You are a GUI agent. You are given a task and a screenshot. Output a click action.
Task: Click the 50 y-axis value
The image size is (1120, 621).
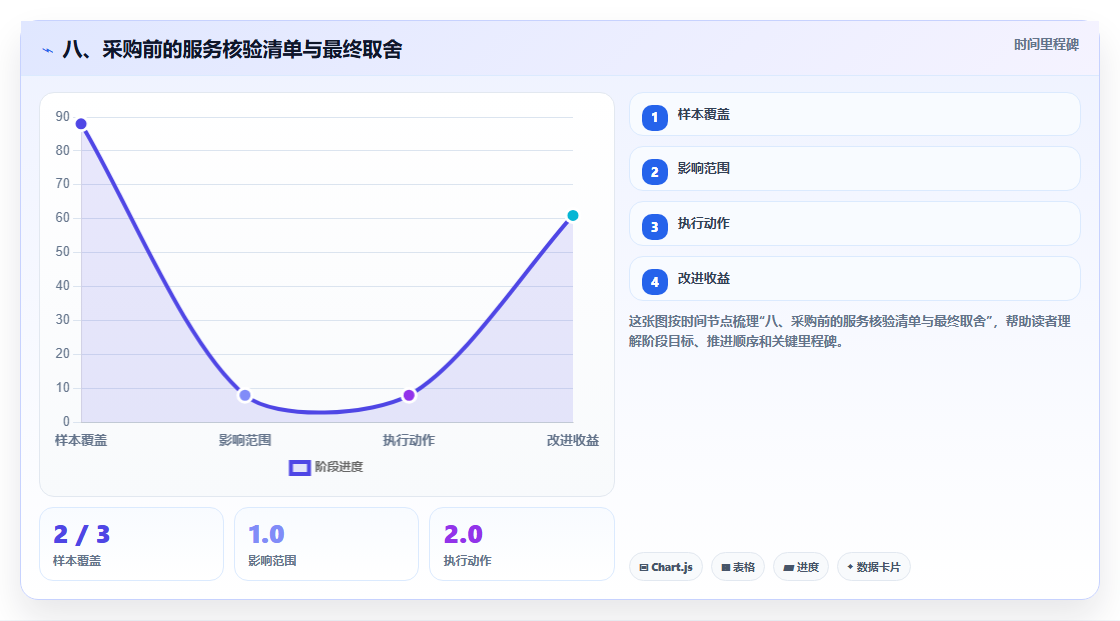(63, 252)
